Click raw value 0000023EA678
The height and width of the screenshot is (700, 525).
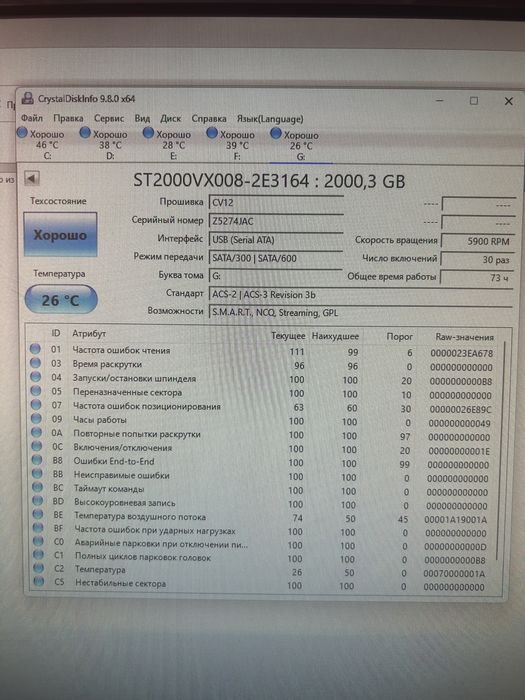tap(462, 353)
